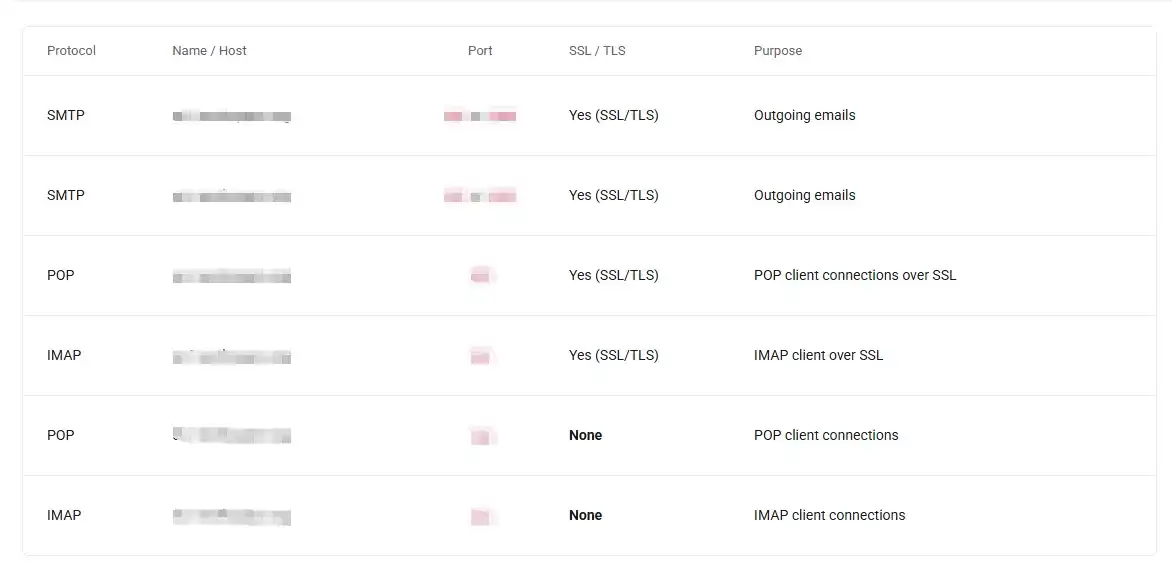Screen dimensions: 1172x575
Task: Select the IMAP label in the non-SSL row
Action: click(64, 515)
